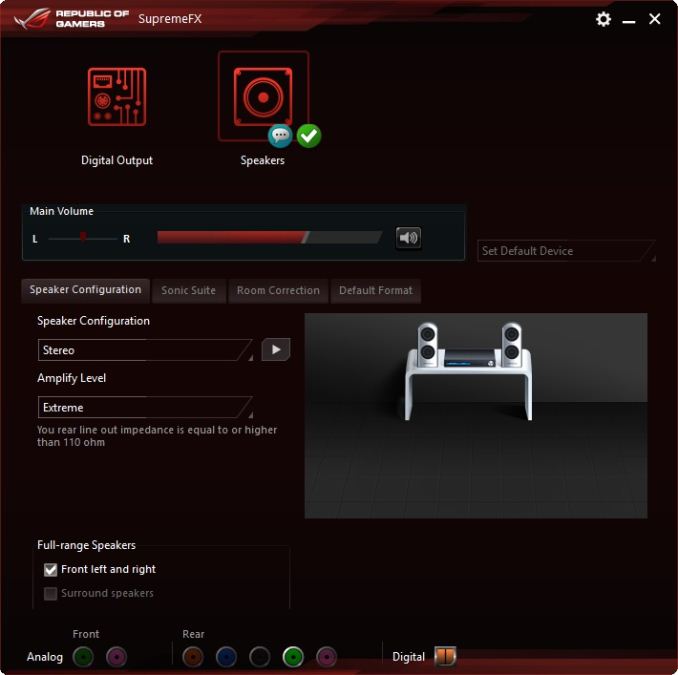Open the Stereo speaker configuration dropdown
Screen dimensions: 678x675
click(x=145, y=350)
